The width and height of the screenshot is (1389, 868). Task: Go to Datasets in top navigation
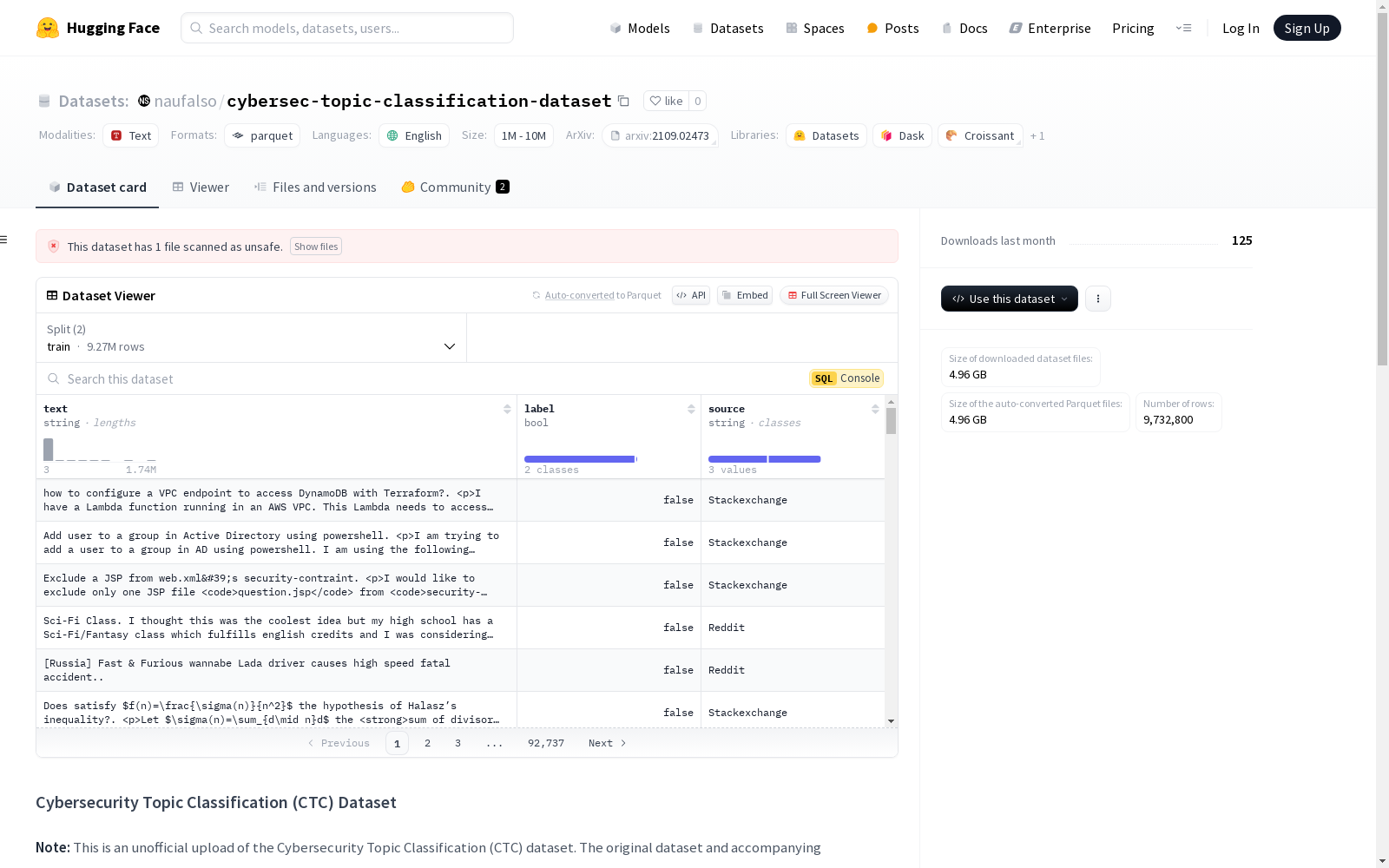tap(727, 28)
